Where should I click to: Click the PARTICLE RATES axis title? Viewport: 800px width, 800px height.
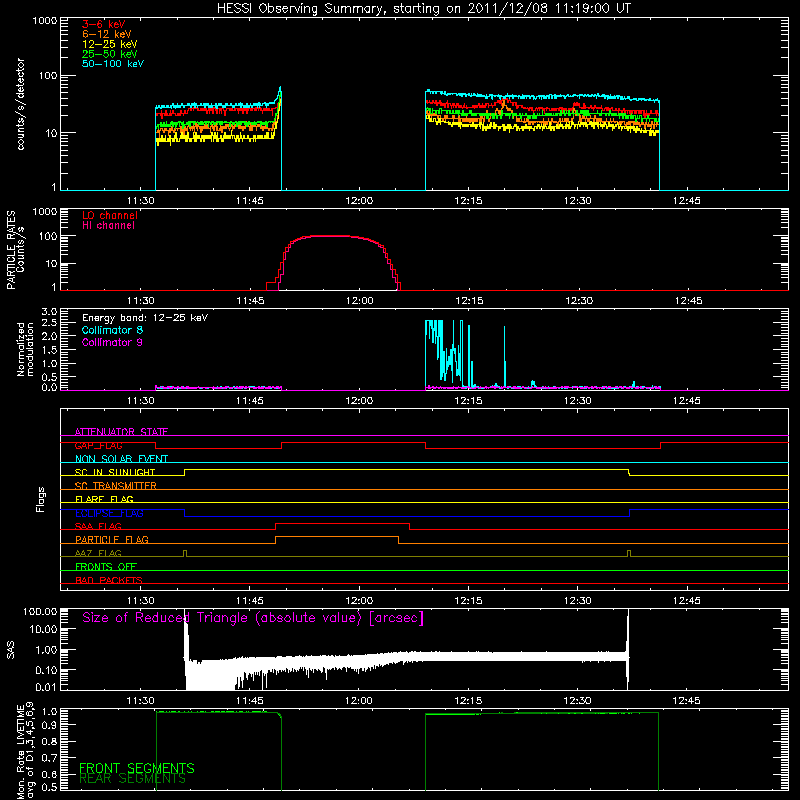coord(11,250)
